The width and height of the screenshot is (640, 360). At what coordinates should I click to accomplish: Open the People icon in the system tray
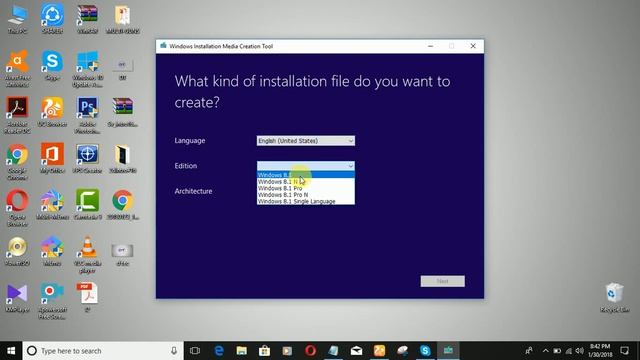pyautogui.click(x=529, y=351)
